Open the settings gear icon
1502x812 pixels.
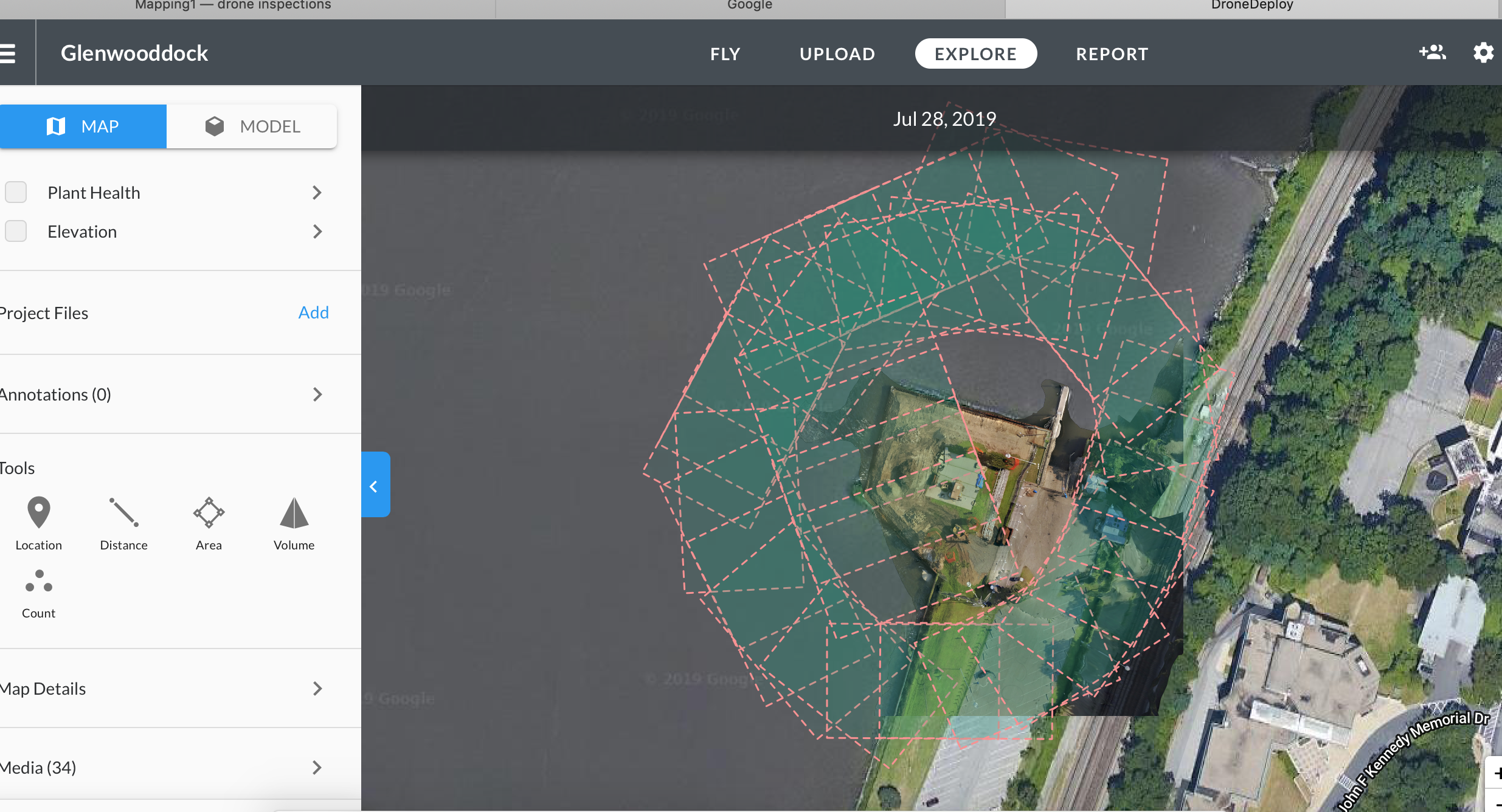pos(1483,53)
